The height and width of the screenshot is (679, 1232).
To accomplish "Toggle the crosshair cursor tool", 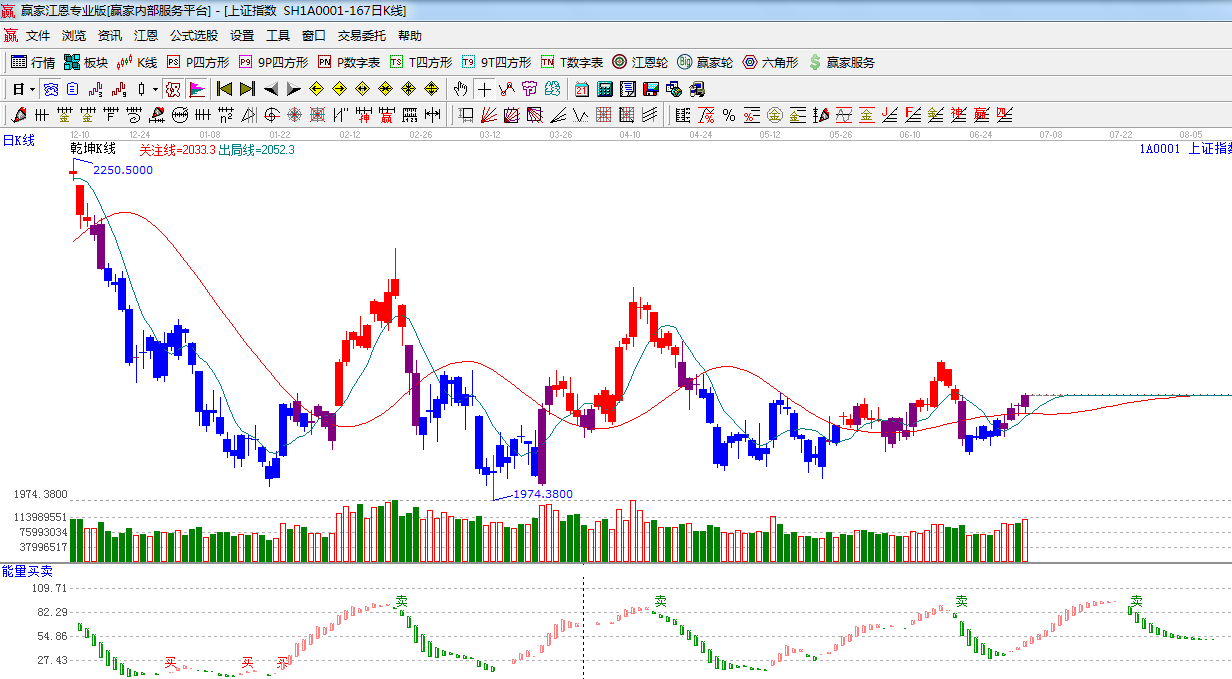I will (x=484, y=89).
